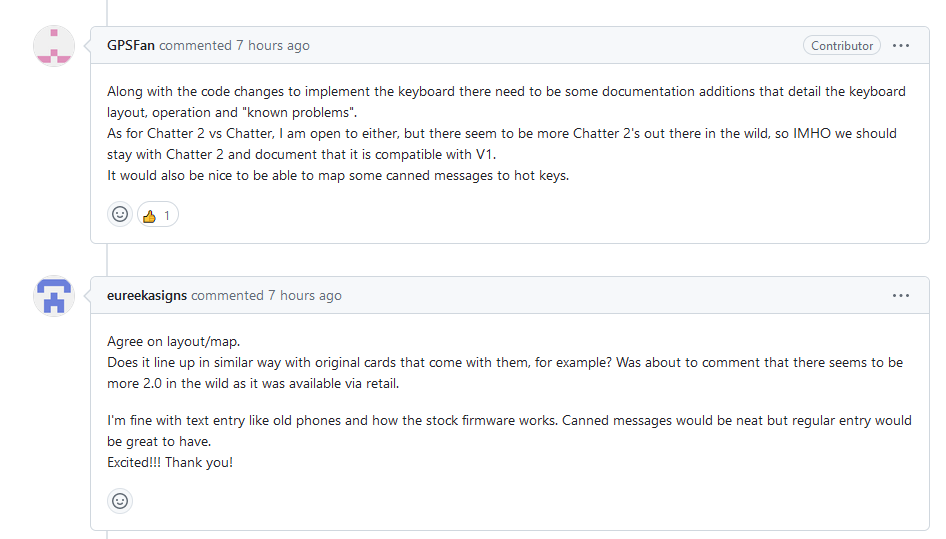Click the "Excited!!! Thank you!" line
This screenshot has height=539, width=946.
(x=170, y=463)
